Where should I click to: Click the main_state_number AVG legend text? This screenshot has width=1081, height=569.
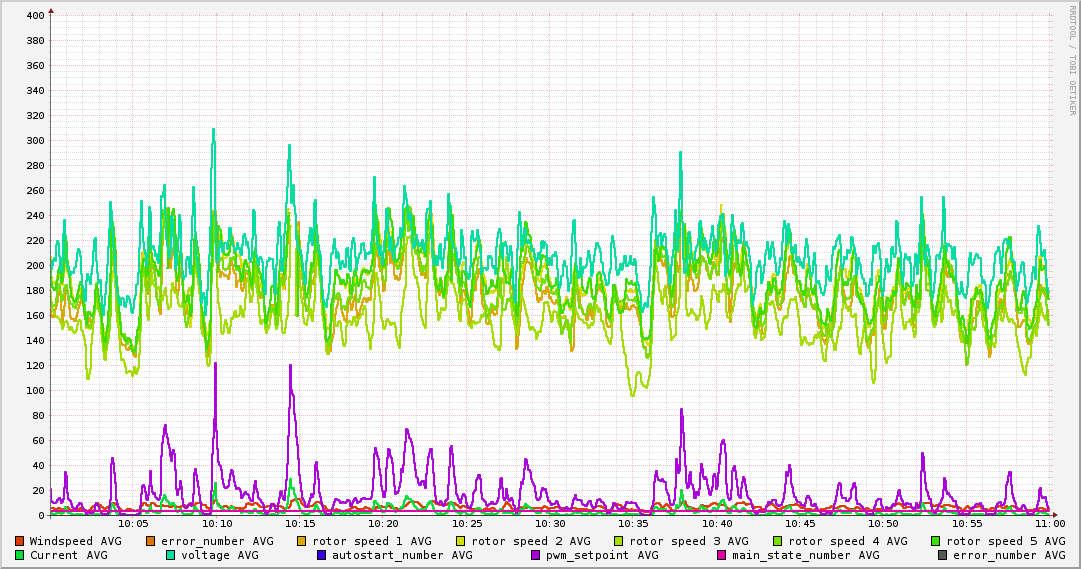(x=805, y=555)
